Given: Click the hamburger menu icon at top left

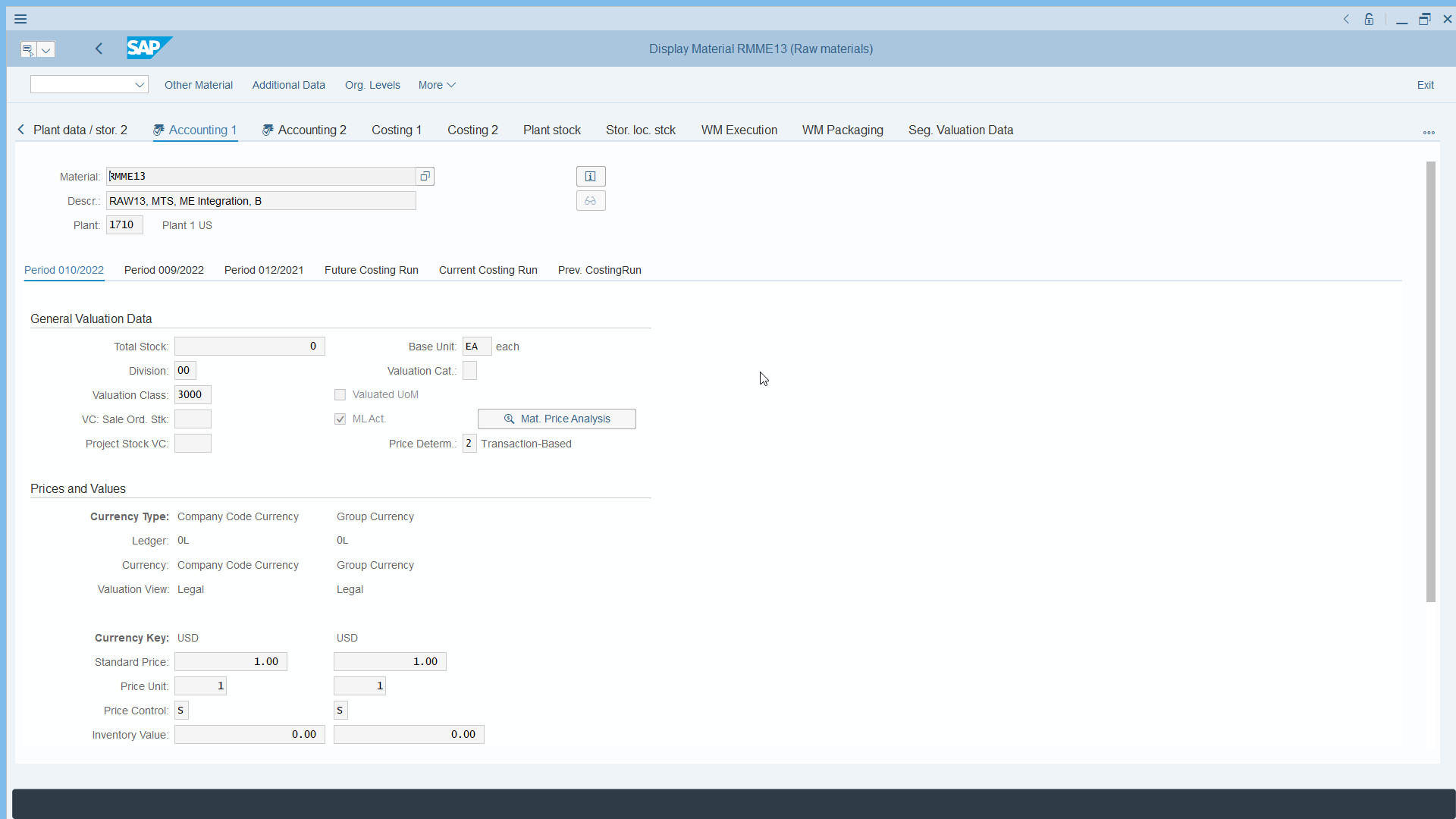Looking at the screenshot, I should click(20, 19).
